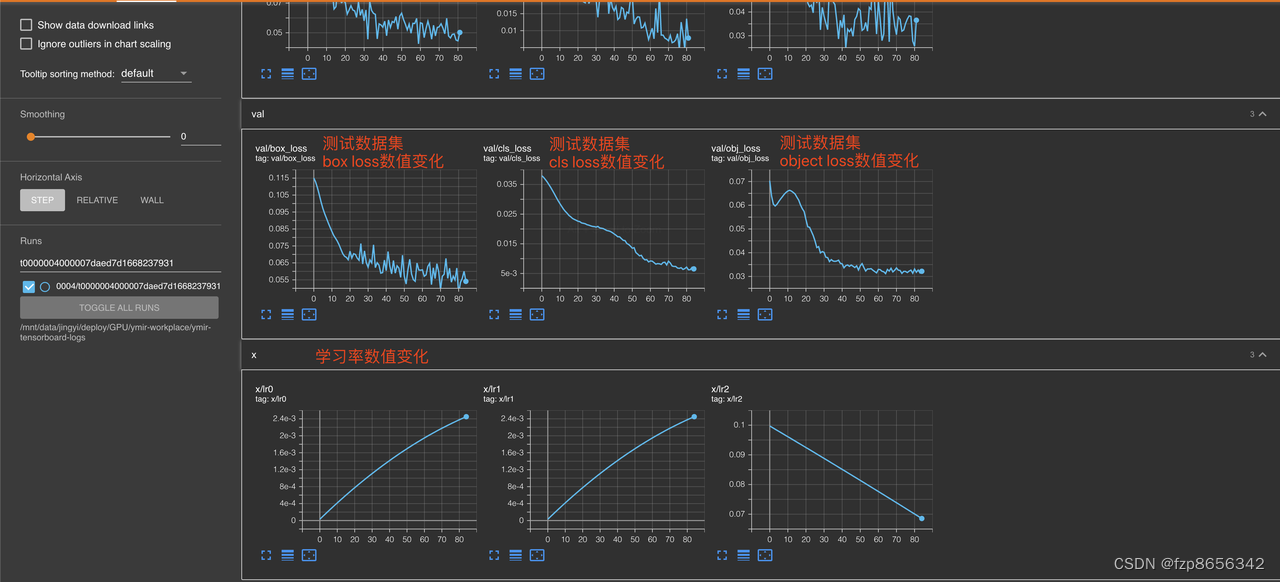
Task: Select the run's circle radio button
Action: tap(45, 286)
